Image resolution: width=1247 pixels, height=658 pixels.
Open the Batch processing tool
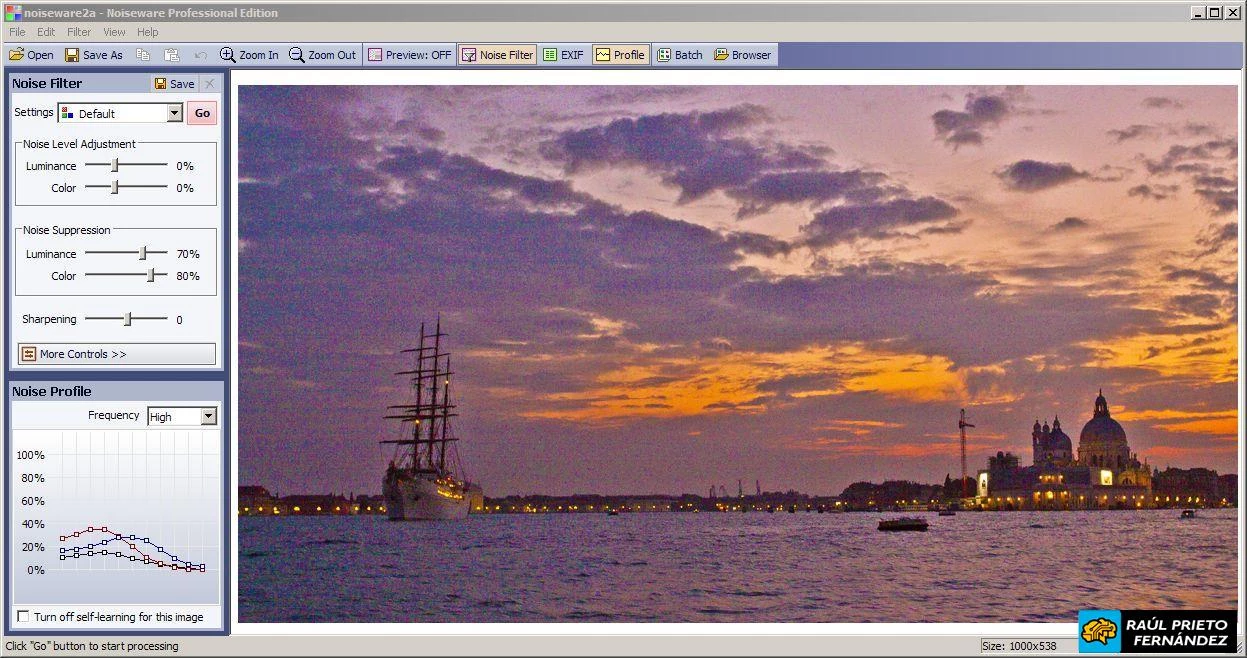679,55
